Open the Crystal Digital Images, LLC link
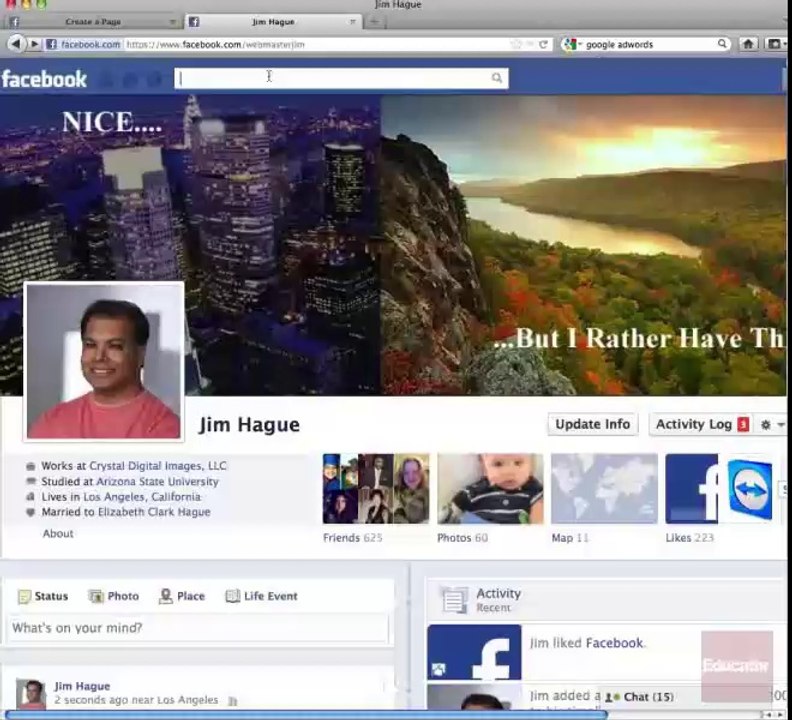 point(158,466)
